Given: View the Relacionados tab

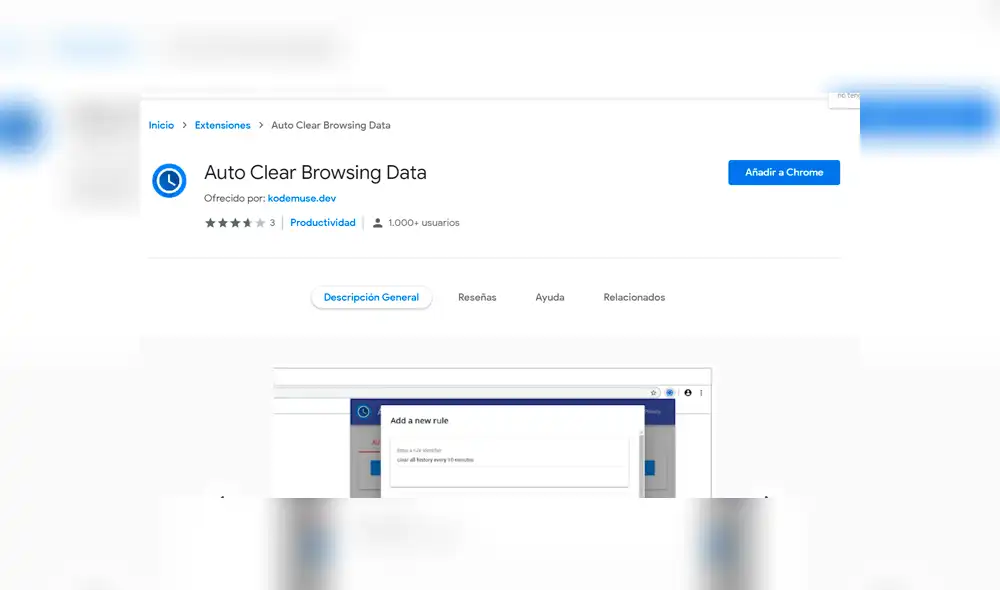Looking at the screenshot, I should [x=634, y=297].
